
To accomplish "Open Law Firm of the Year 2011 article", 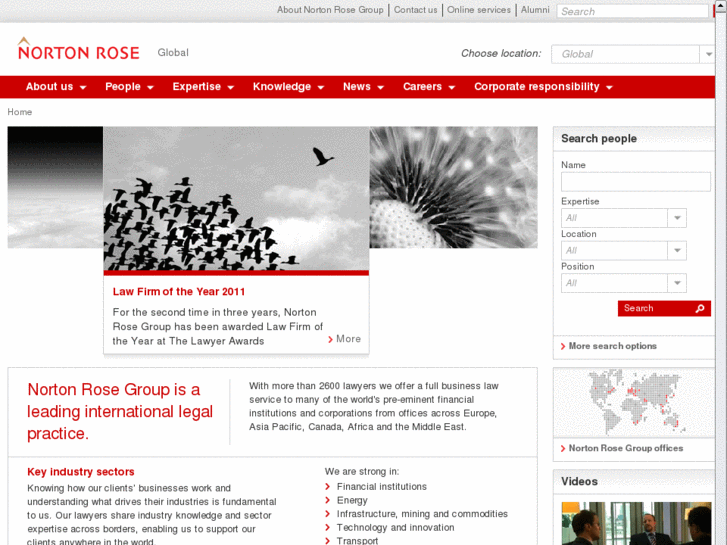I will click(x=178, y=292).
